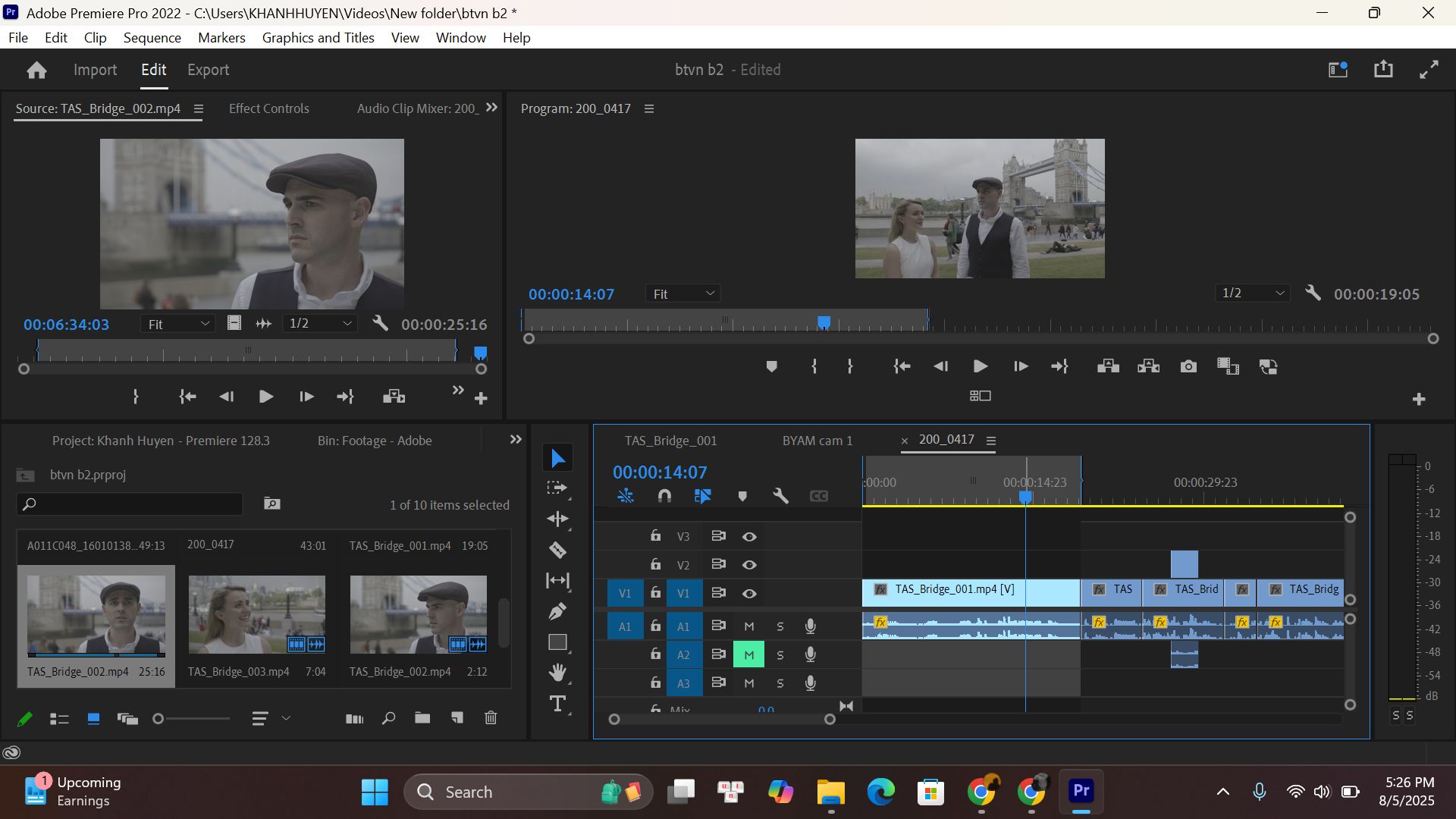The height and width of the screenshot is (819, 1456).
Task: Unmute track A2 with the green M button
Action: point(748,654)
